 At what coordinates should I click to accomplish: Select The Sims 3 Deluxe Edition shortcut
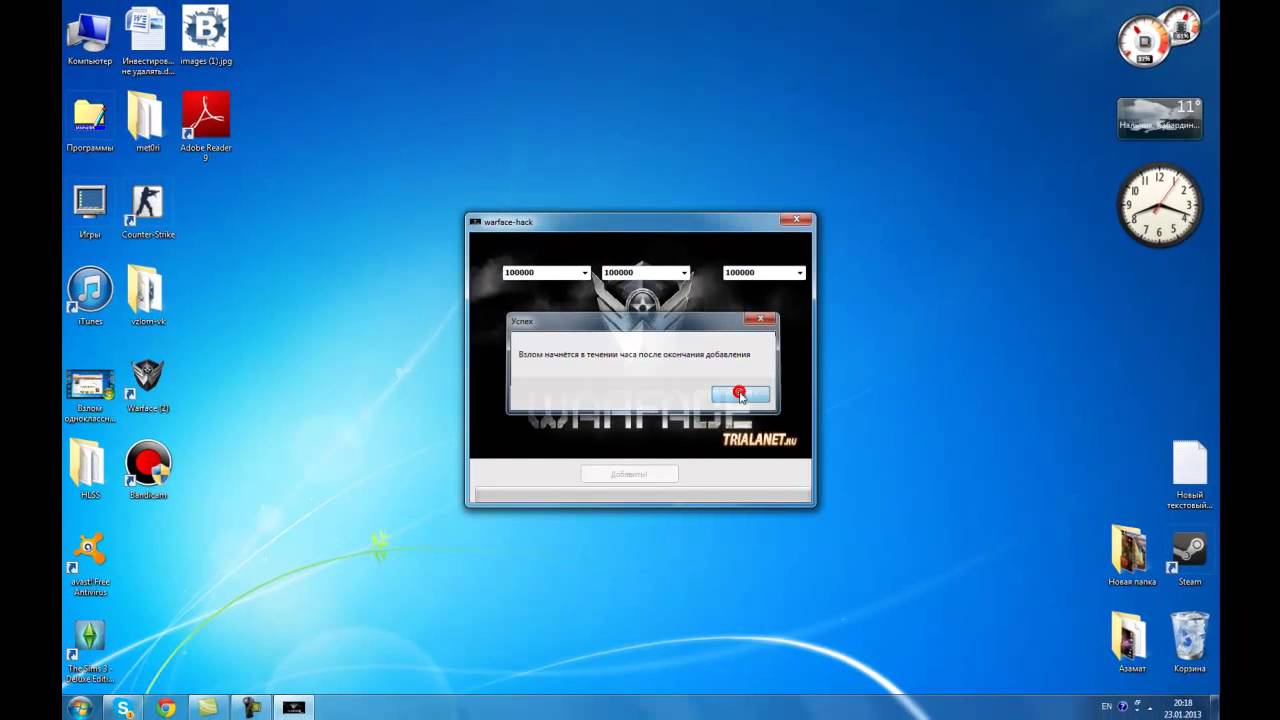point(89,652)
